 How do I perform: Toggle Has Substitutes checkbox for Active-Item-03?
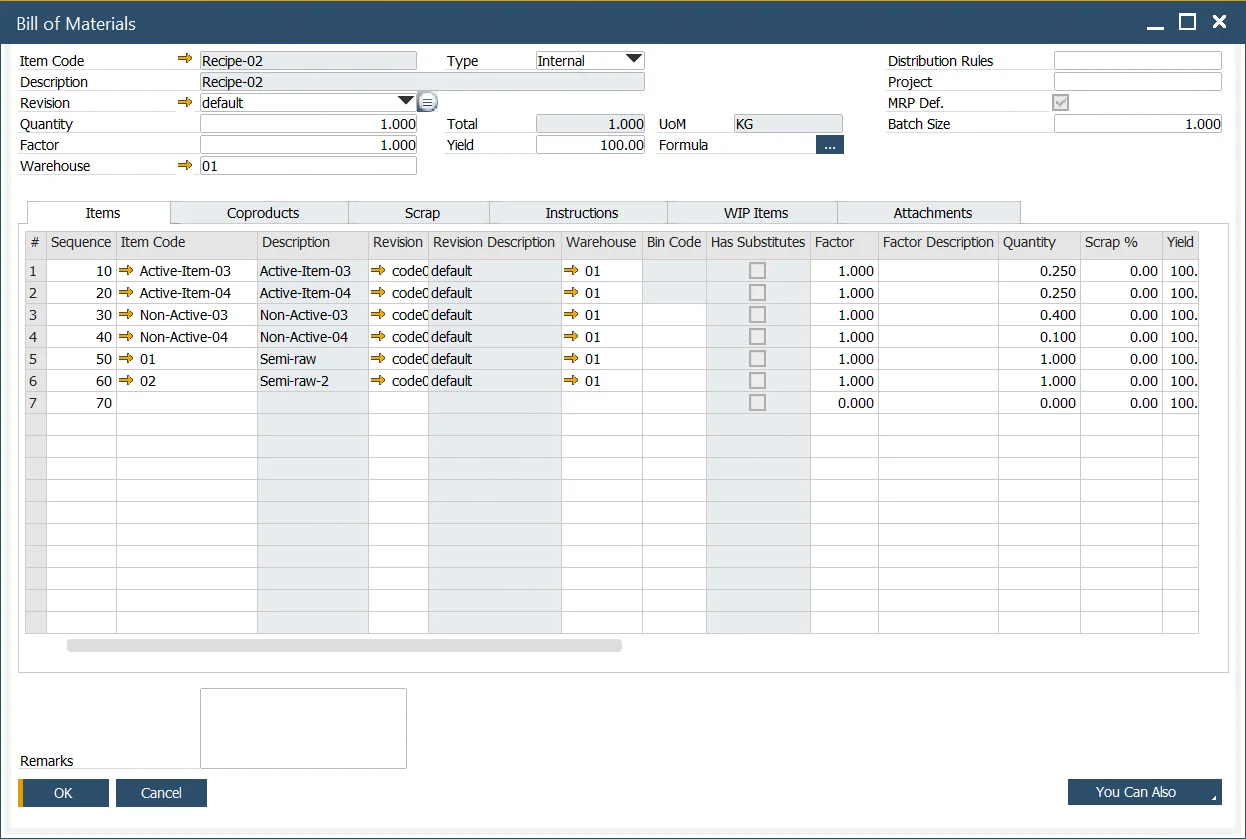coord(758,271)
